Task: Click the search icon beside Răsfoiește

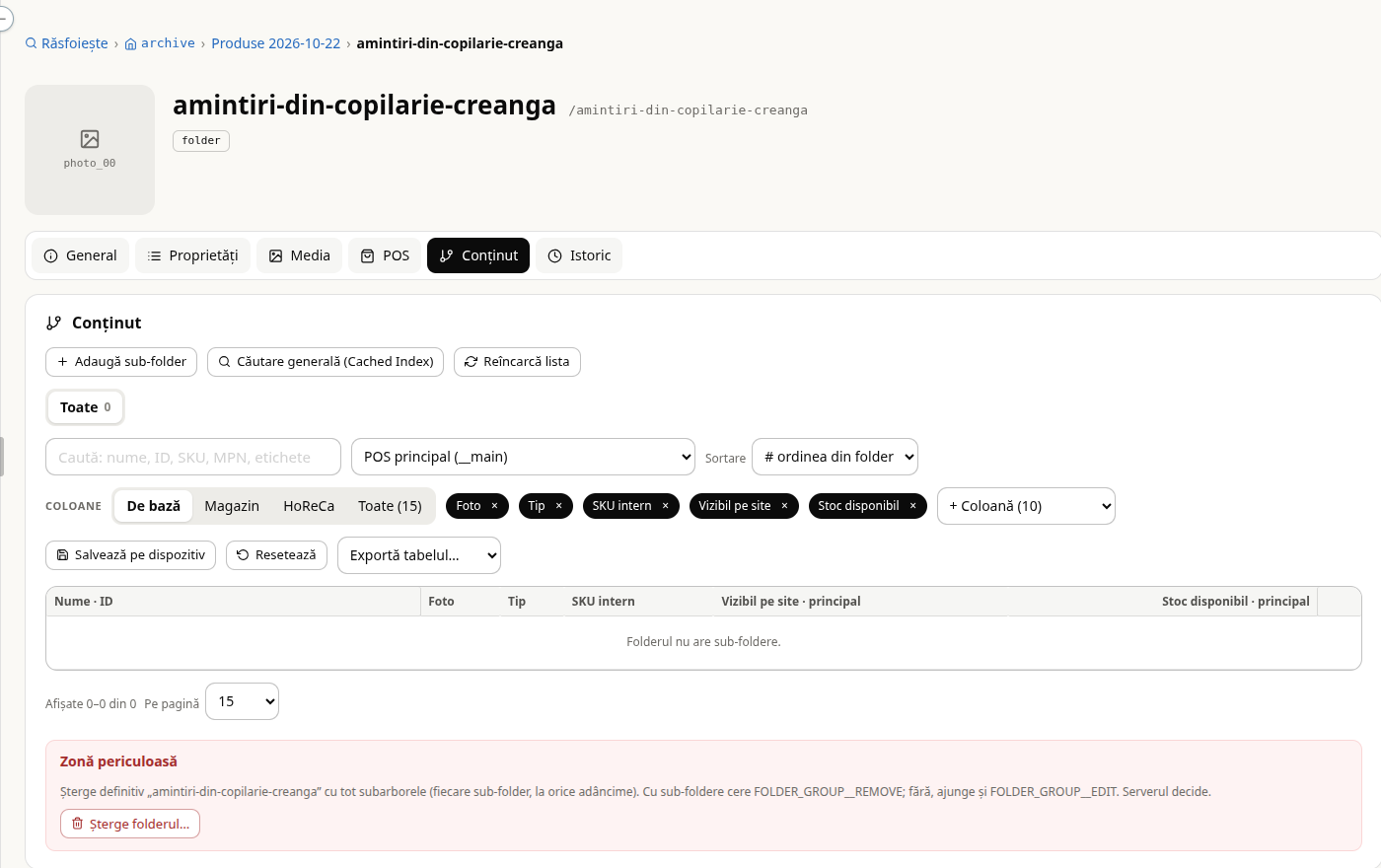Action: click(32, 43)
